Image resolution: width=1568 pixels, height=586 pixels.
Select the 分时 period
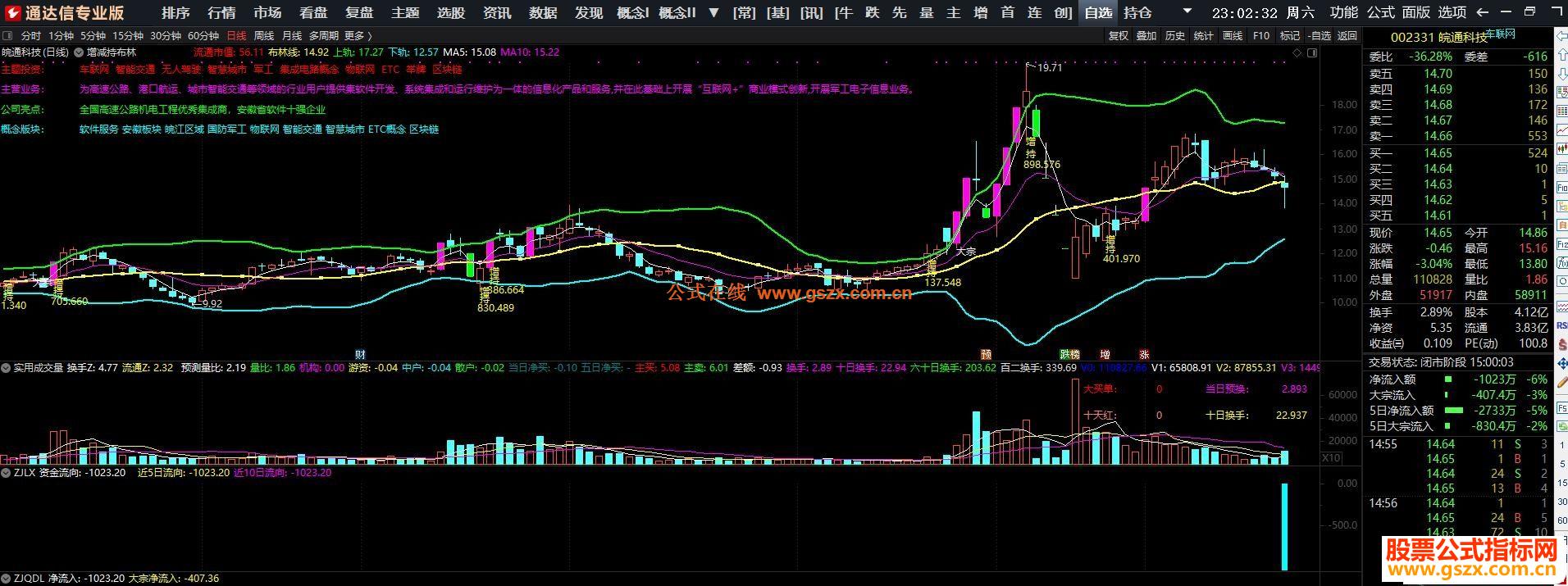31,36
